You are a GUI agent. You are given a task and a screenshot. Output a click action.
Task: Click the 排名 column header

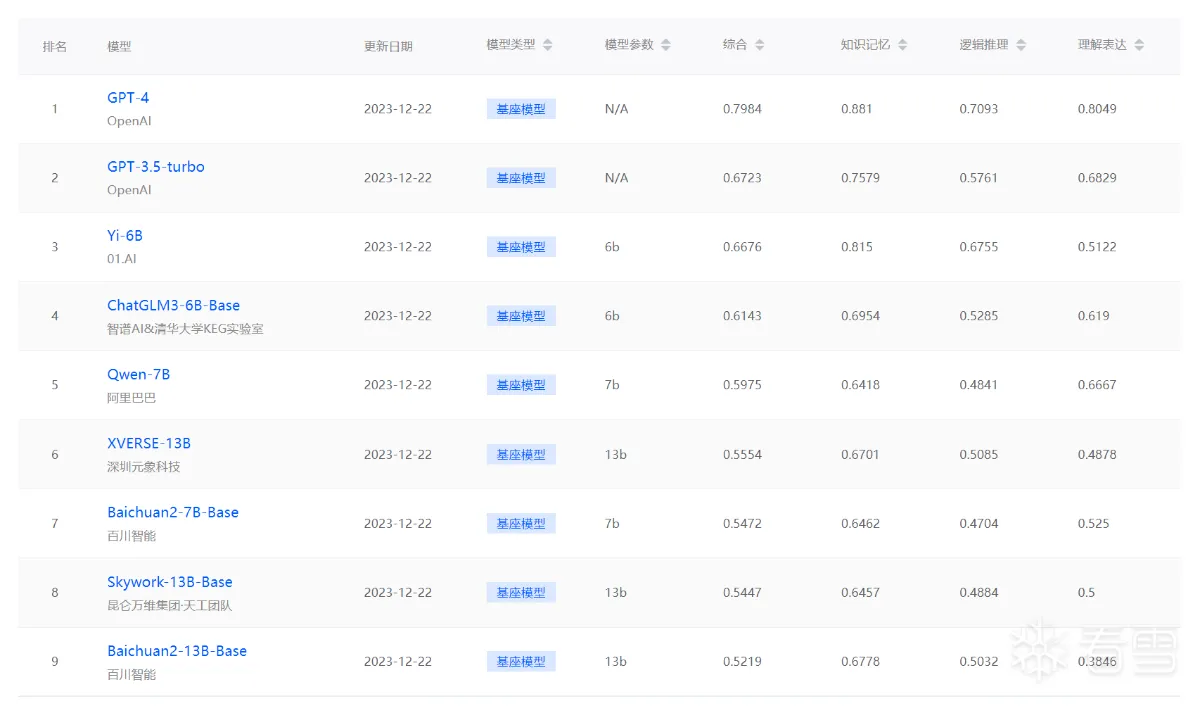(55, 46)
